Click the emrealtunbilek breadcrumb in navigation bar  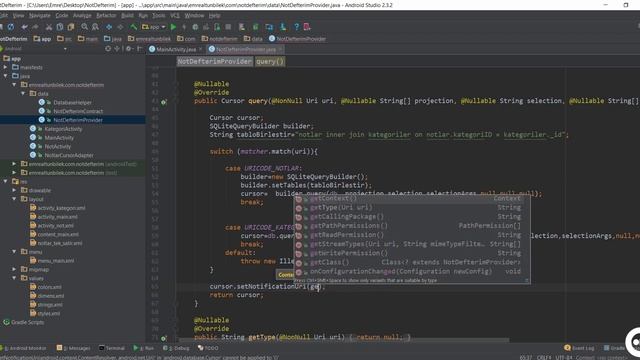pos(149,39)
